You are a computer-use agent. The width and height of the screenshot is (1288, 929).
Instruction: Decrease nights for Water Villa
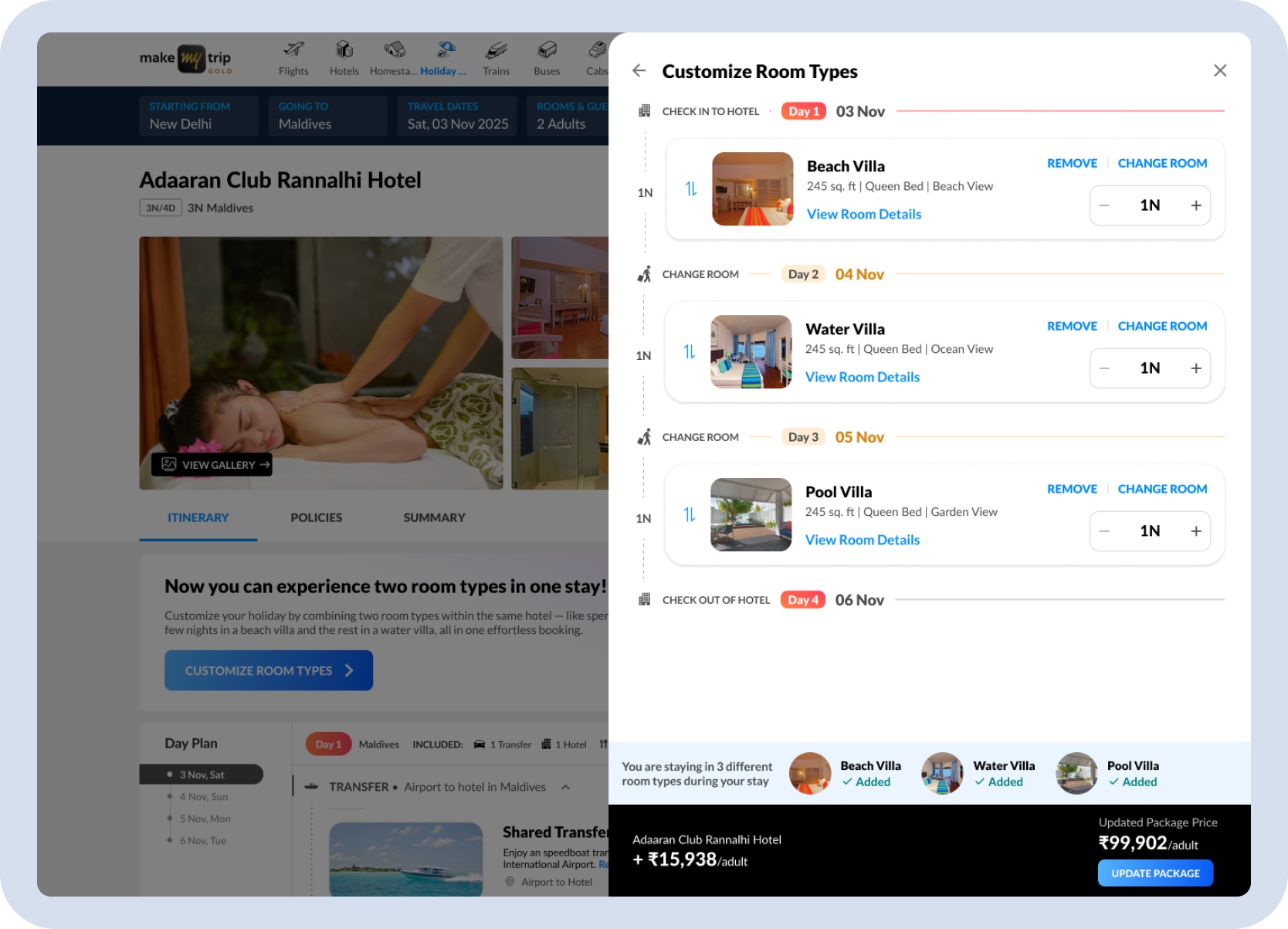[1104, 368]
